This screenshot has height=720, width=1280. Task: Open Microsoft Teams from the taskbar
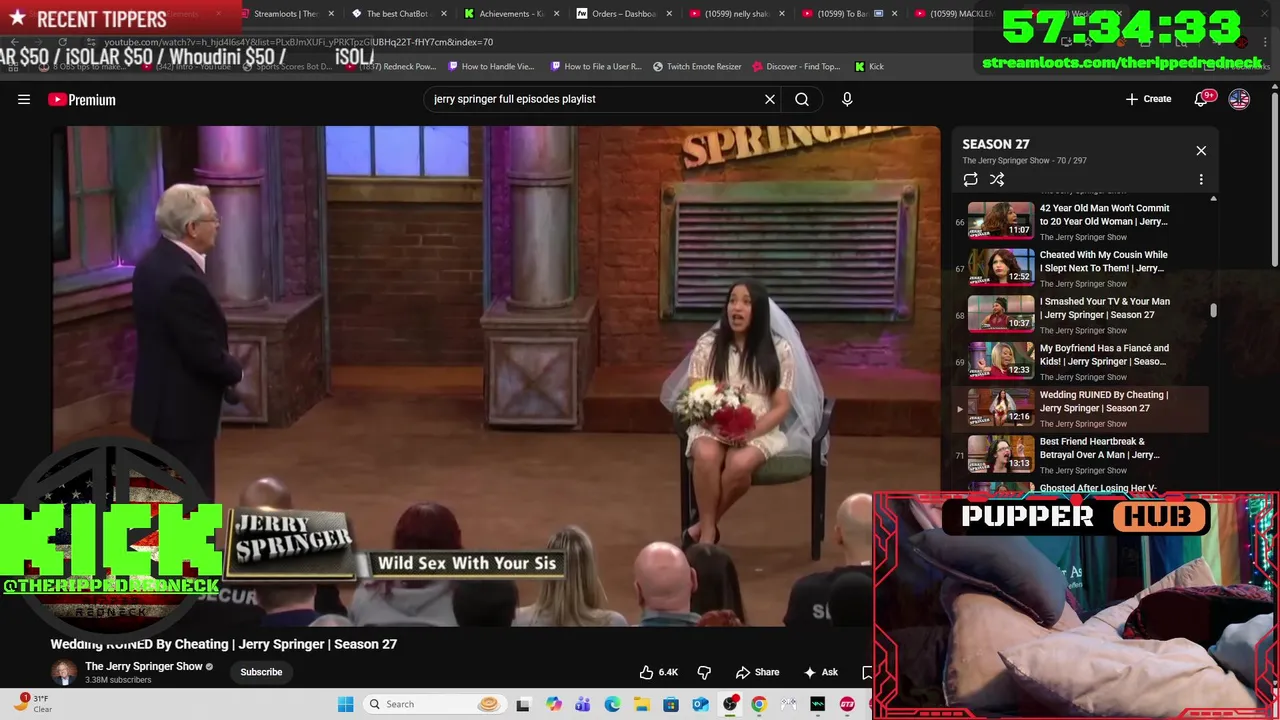click(583, 704)
